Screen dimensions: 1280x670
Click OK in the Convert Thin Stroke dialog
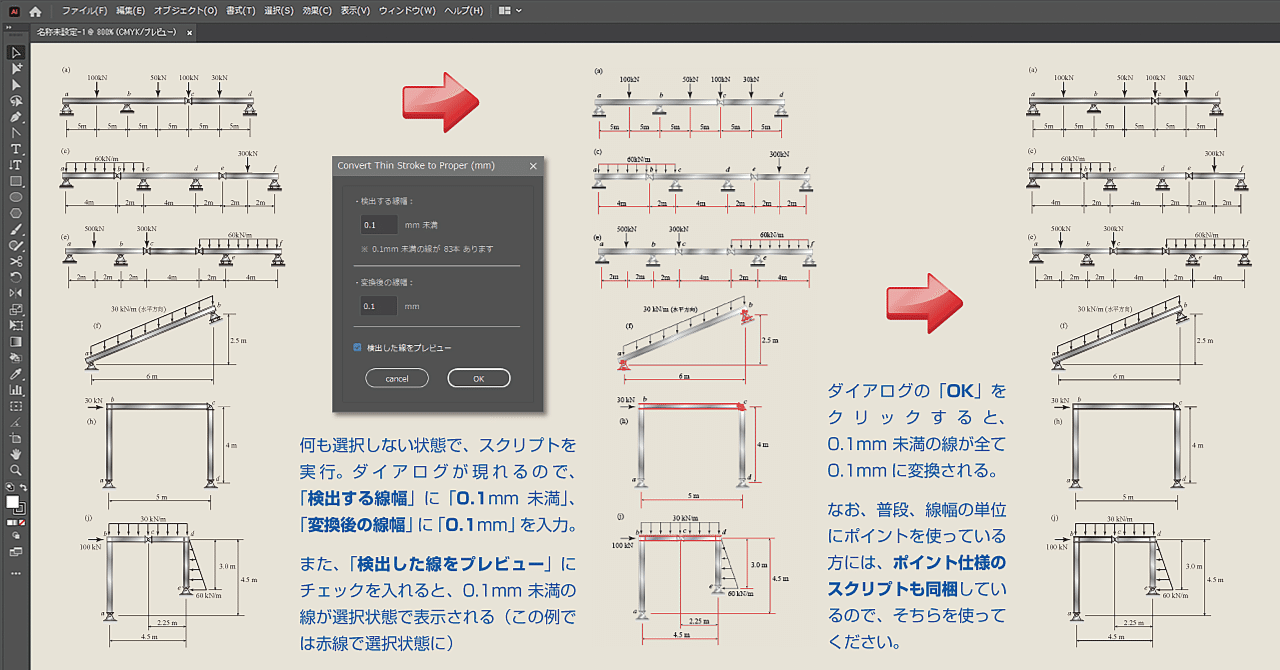pyautogui.click(x=479, y=378)
